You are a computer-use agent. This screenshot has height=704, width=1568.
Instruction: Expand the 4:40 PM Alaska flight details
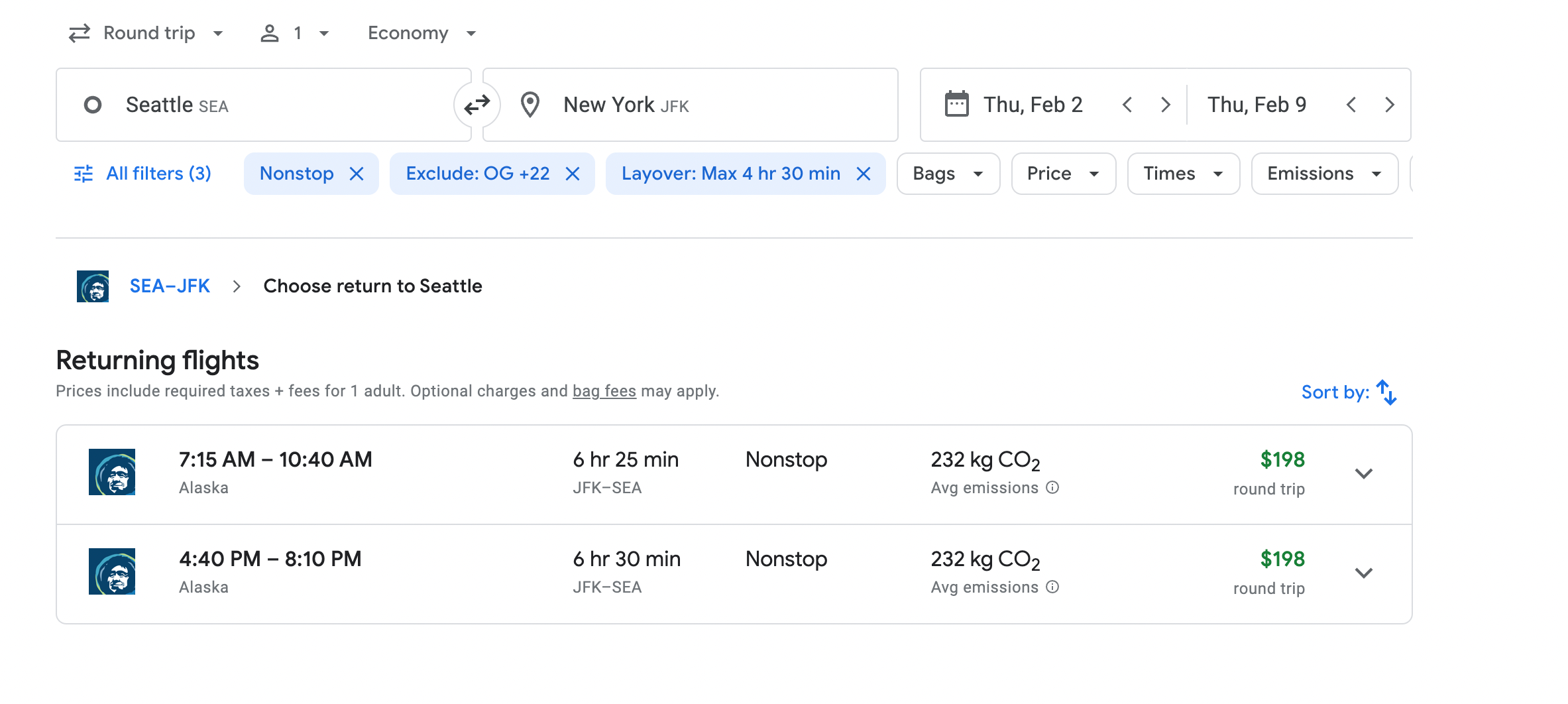coord(1363,573)
